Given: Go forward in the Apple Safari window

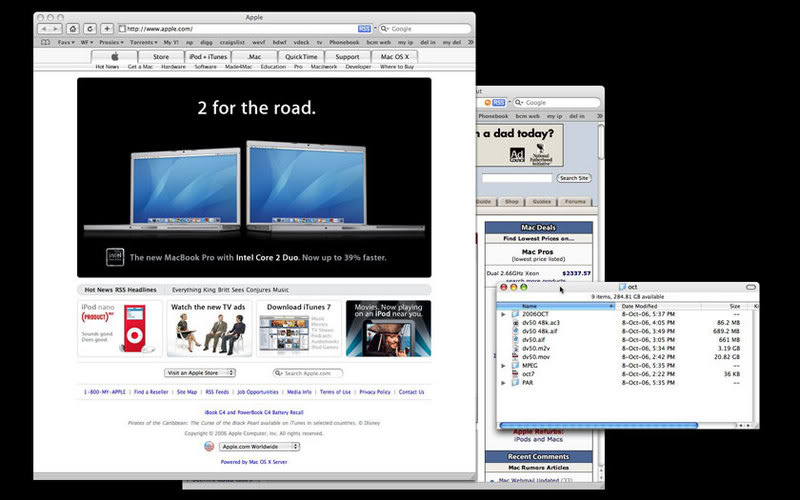Looking at the screenshot, I should click(56, 29).
